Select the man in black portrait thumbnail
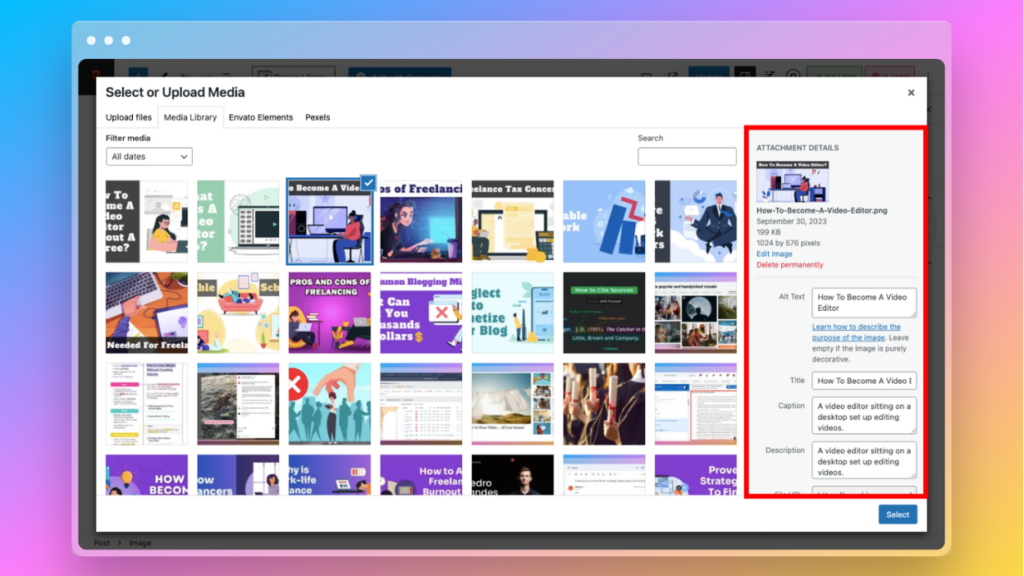This screenshot has height=576, width=1024. click(x=512, y=475)
